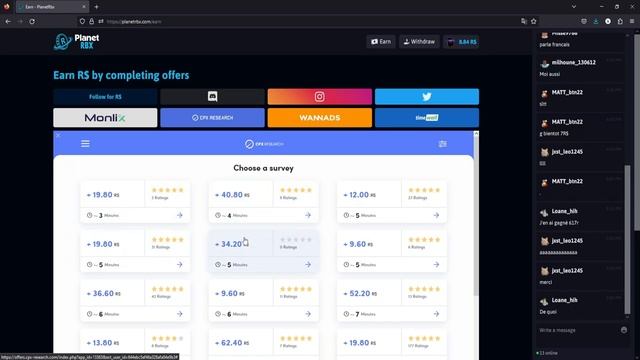Open the chat emoji picker icon
The height and width of the screenshot is (360, 640).
624,330
